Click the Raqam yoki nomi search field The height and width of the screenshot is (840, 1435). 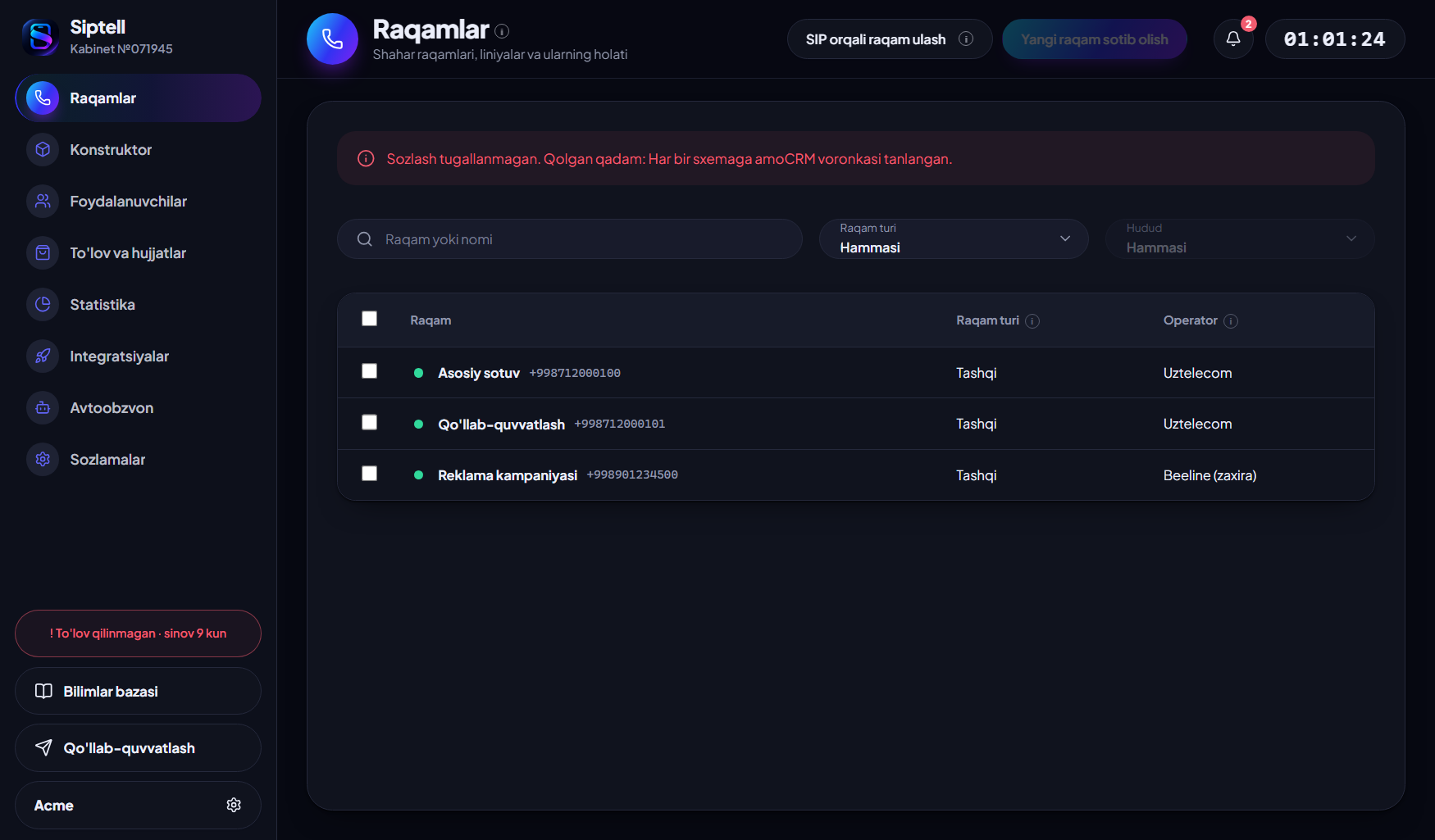click(570, 238)
